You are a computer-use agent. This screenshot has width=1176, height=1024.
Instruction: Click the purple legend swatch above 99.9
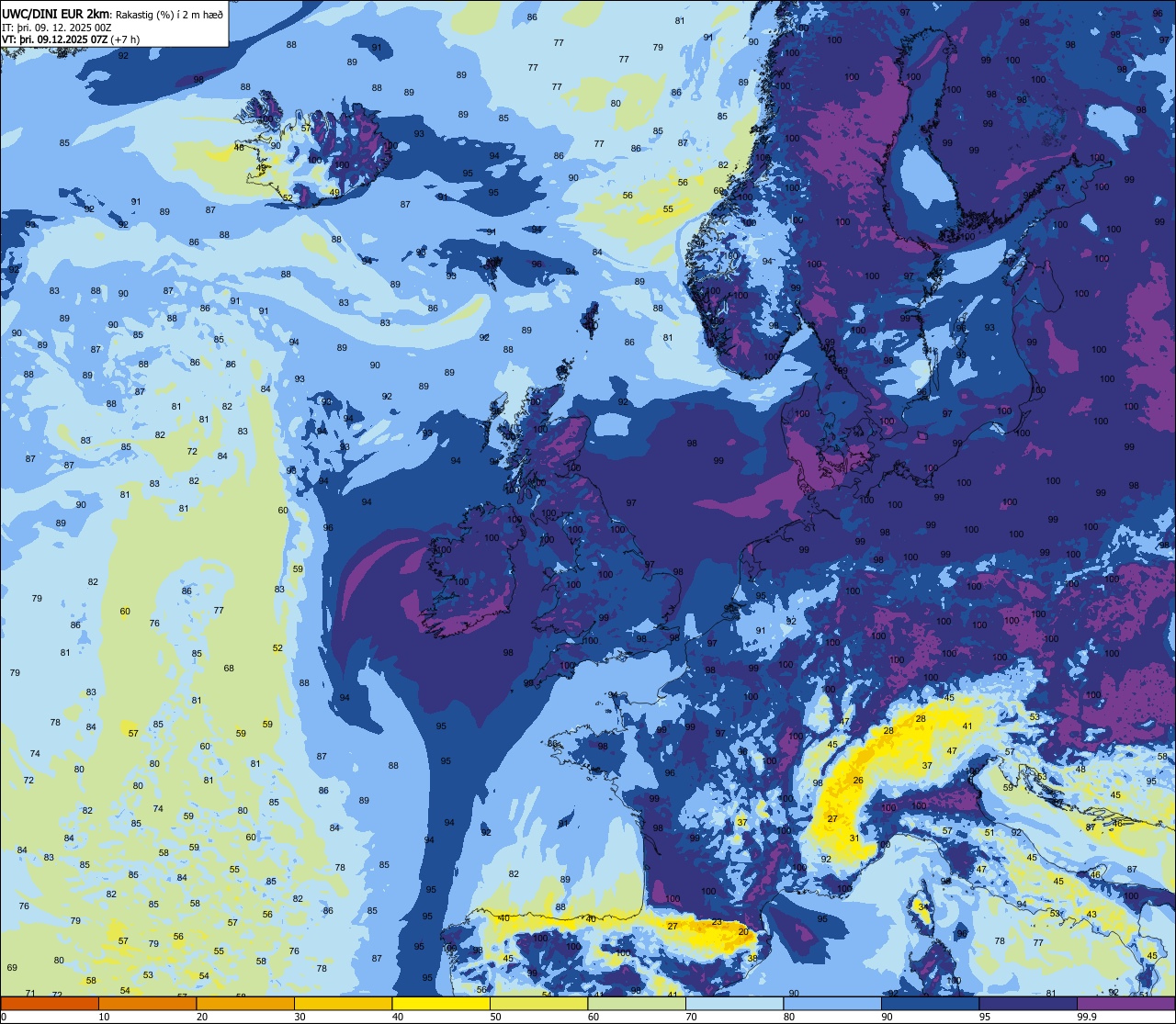[1126, 1003]
